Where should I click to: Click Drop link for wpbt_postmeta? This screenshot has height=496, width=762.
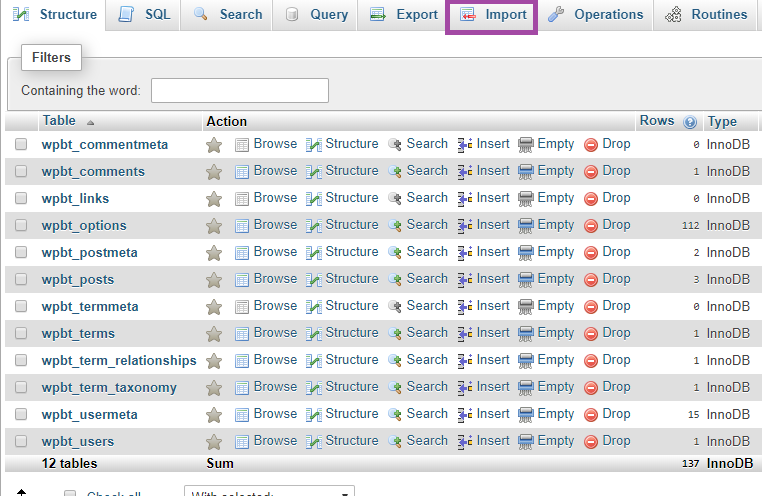[616, 252]
